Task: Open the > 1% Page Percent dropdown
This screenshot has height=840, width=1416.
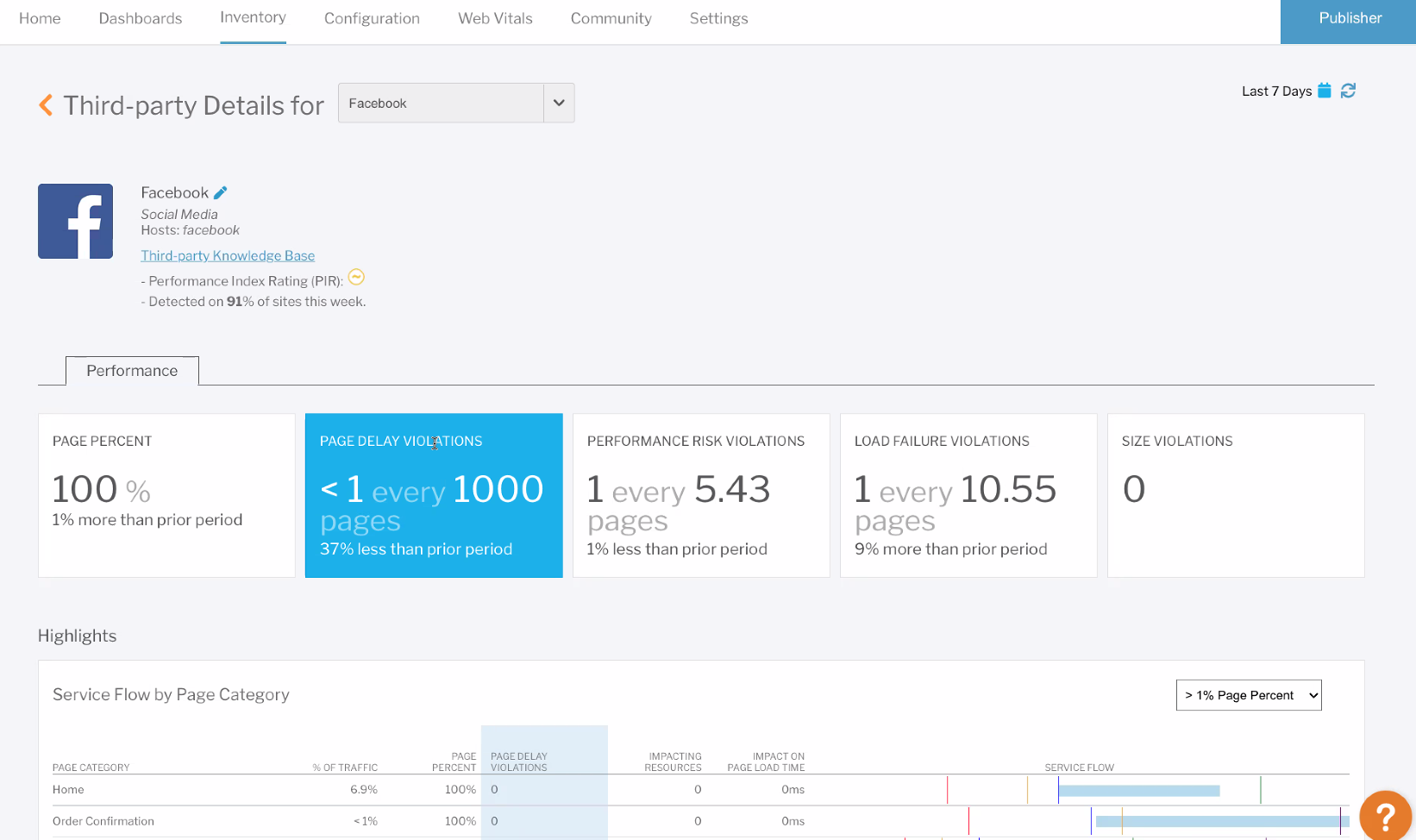Action: point(1248,695)
